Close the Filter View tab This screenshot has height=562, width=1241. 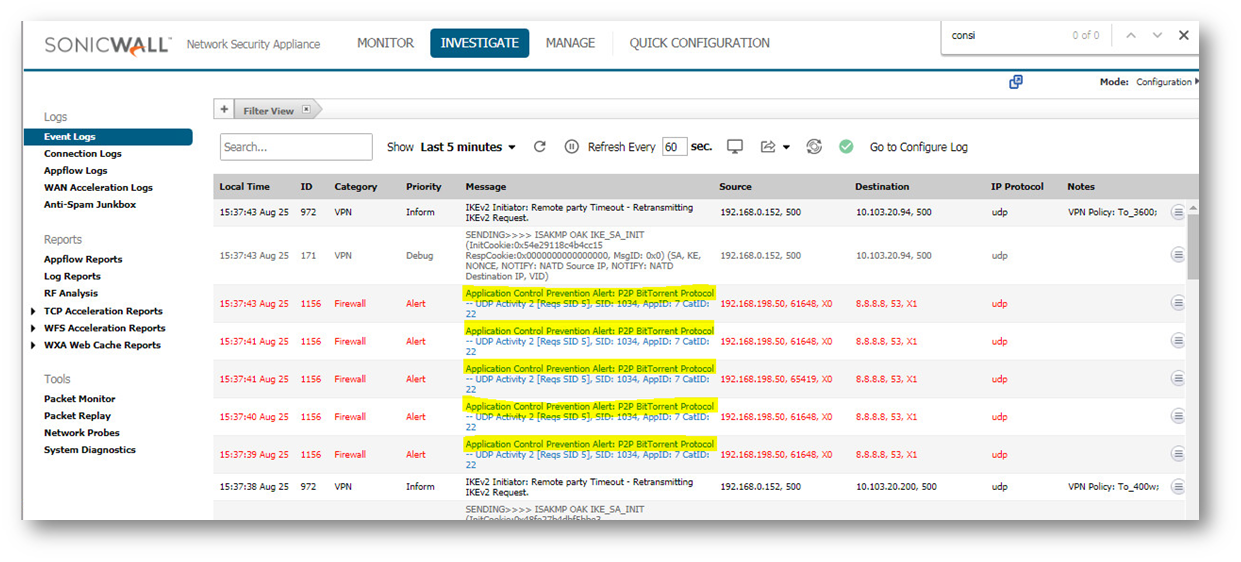(306, 110)
